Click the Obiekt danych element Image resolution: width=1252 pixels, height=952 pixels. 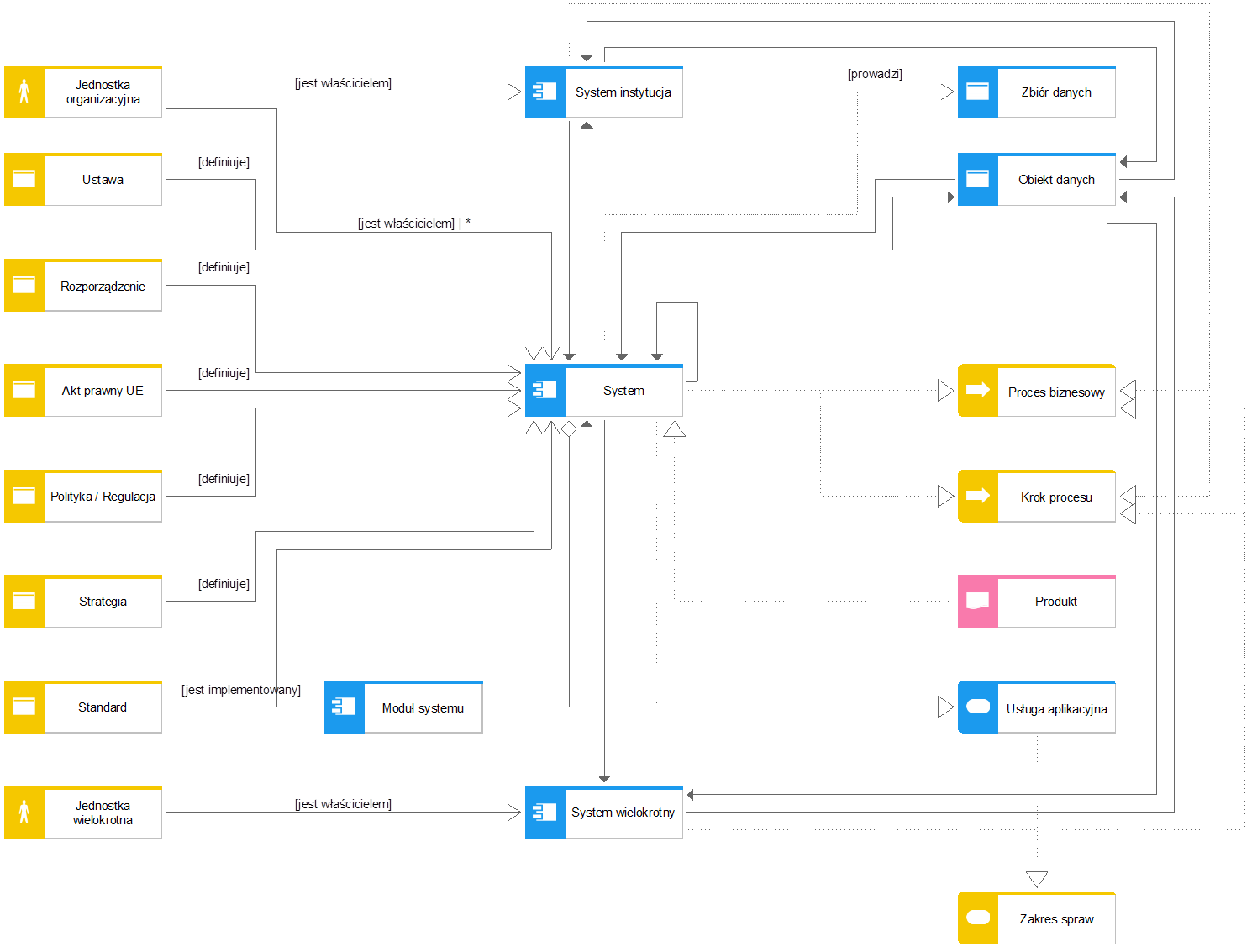click(x=1055, y=180)
